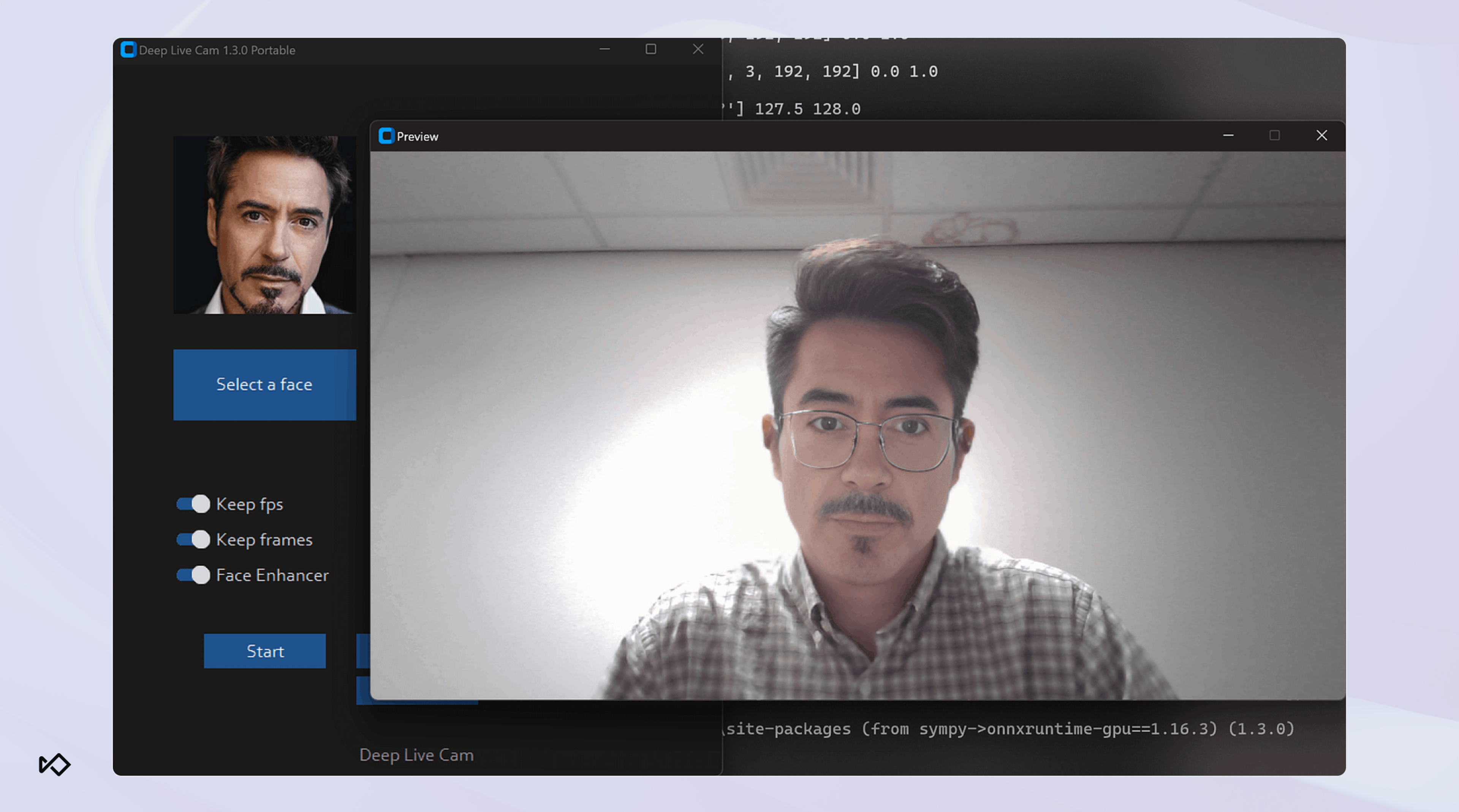Toggle the Keep frames switch
Viewport: 1459px width, 812px height.
coord(193,540)
